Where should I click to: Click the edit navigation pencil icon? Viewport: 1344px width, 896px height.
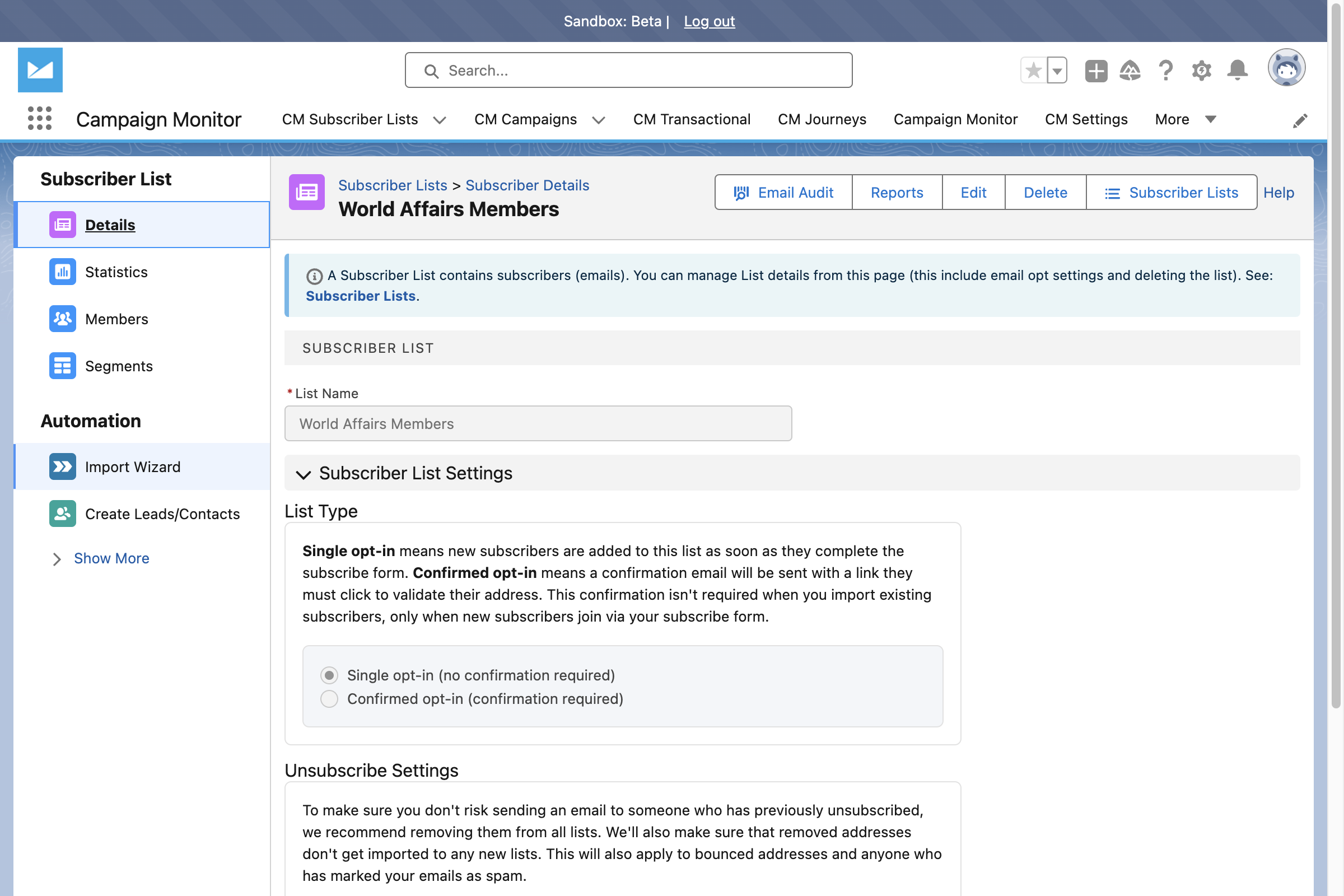click(x=1300, y=120)
